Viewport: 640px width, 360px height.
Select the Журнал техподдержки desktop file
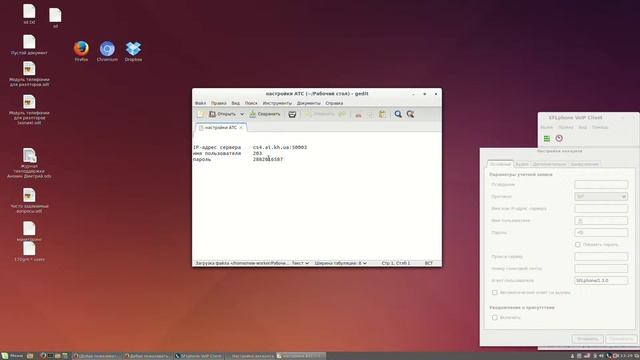click(29, 163)
